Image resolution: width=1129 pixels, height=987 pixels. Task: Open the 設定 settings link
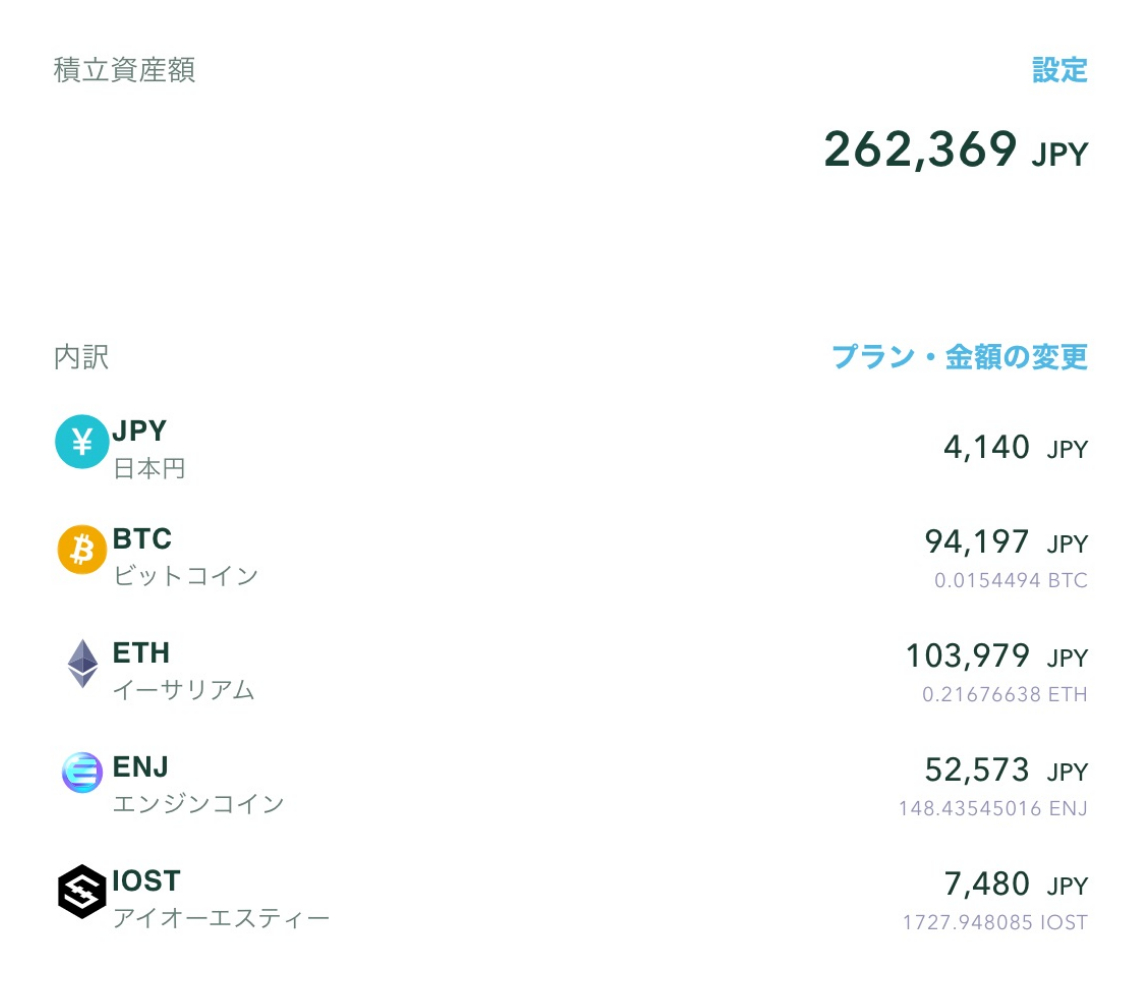(x=1059, y=71)
